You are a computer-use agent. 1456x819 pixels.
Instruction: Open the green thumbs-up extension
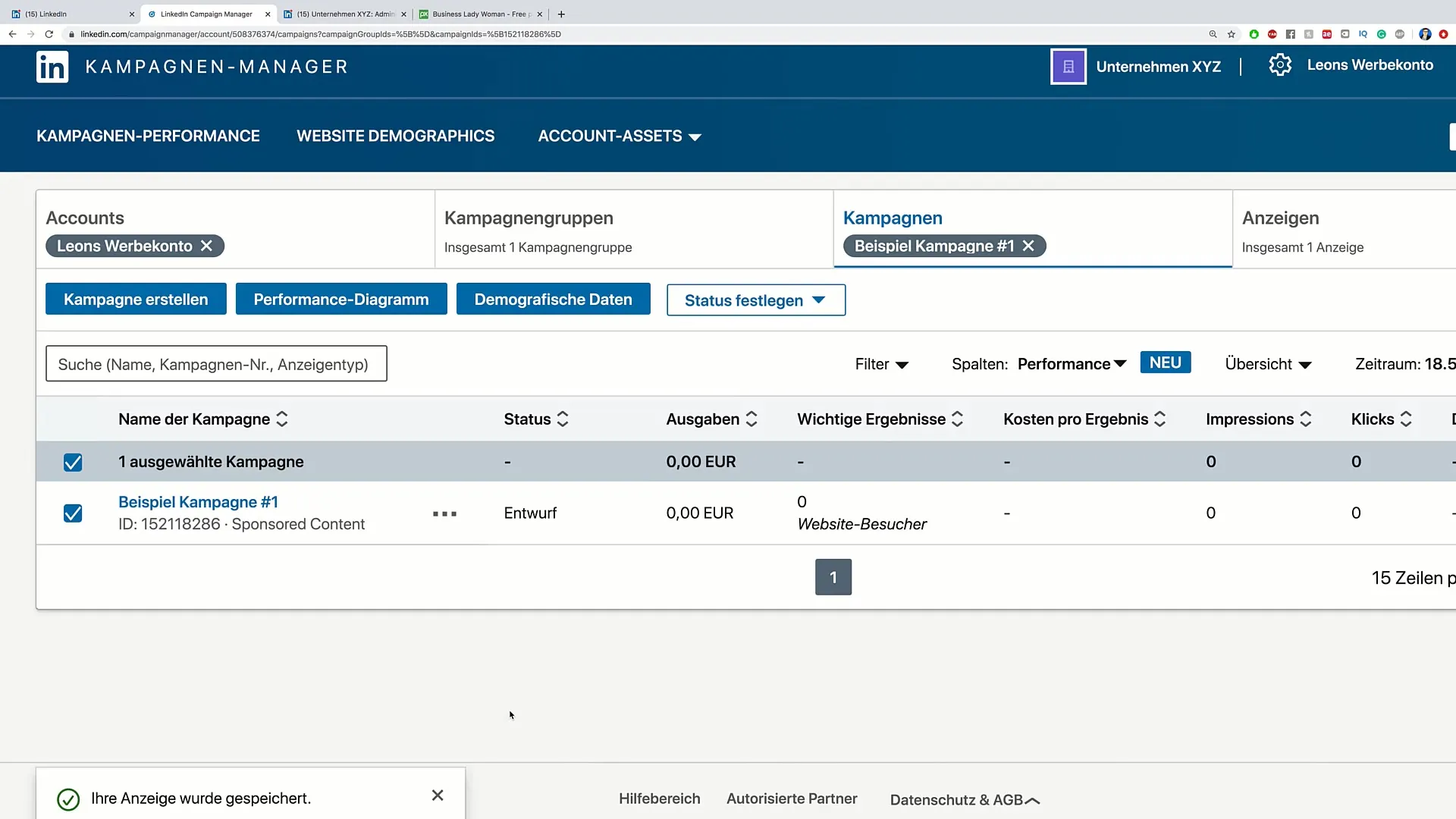pyautogui.click(x=1254, y=34)
